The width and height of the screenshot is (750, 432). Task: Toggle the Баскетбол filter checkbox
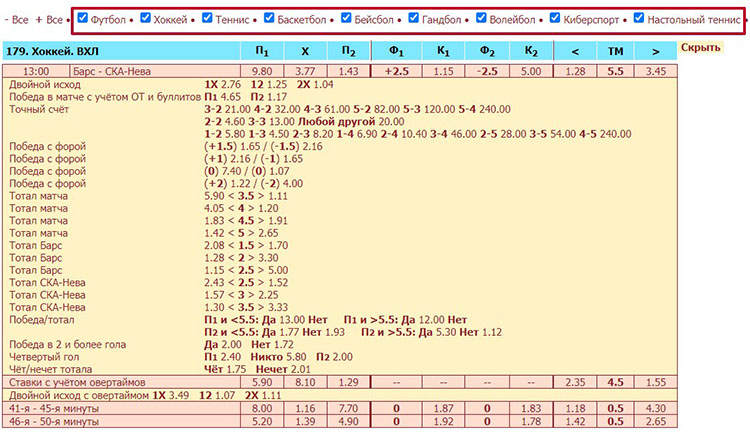270,18
